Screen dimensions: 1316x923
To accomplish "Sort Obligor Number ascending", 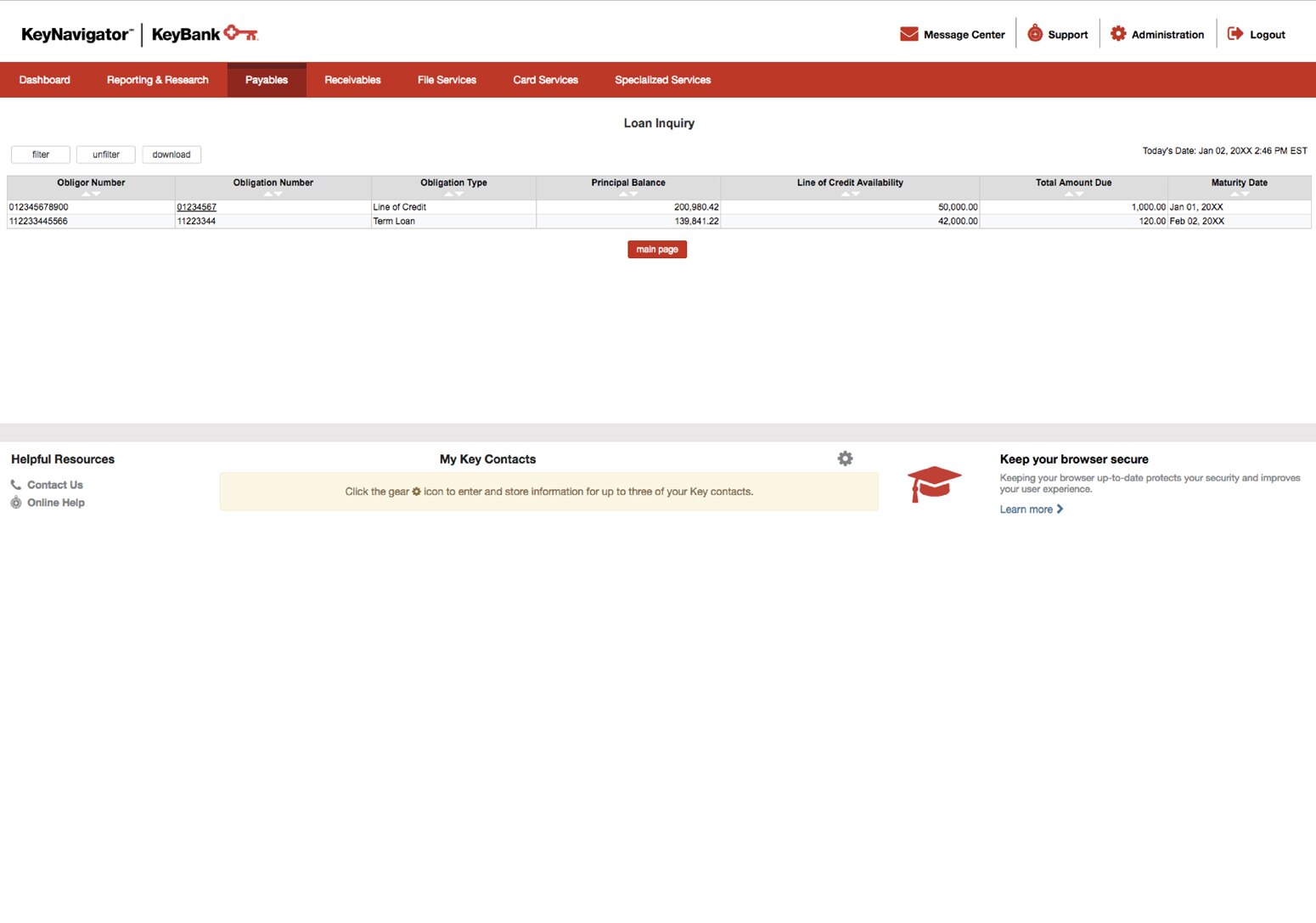I will coord(85,194).
